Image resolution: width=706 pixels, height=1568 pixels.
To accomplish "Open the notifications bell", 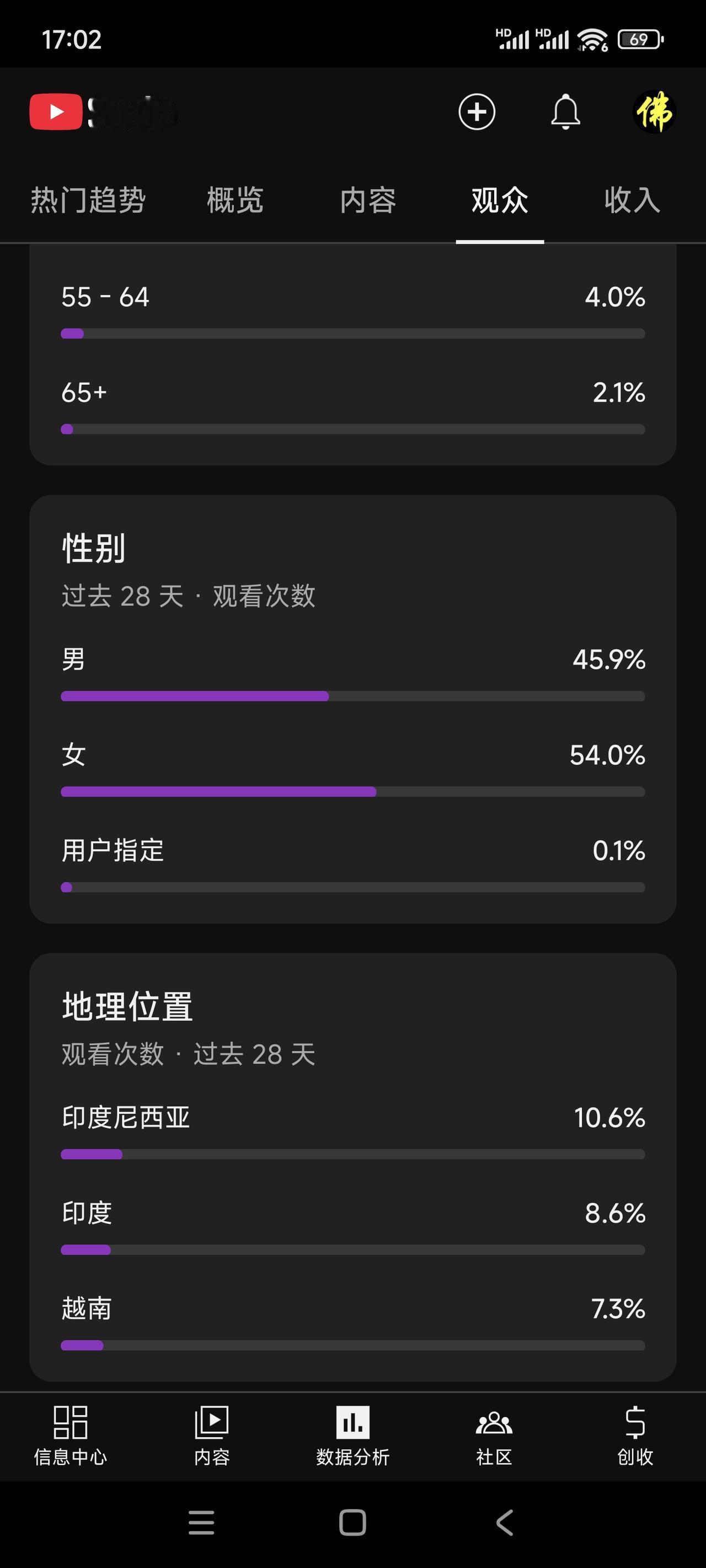I will [x=565, y=112].
